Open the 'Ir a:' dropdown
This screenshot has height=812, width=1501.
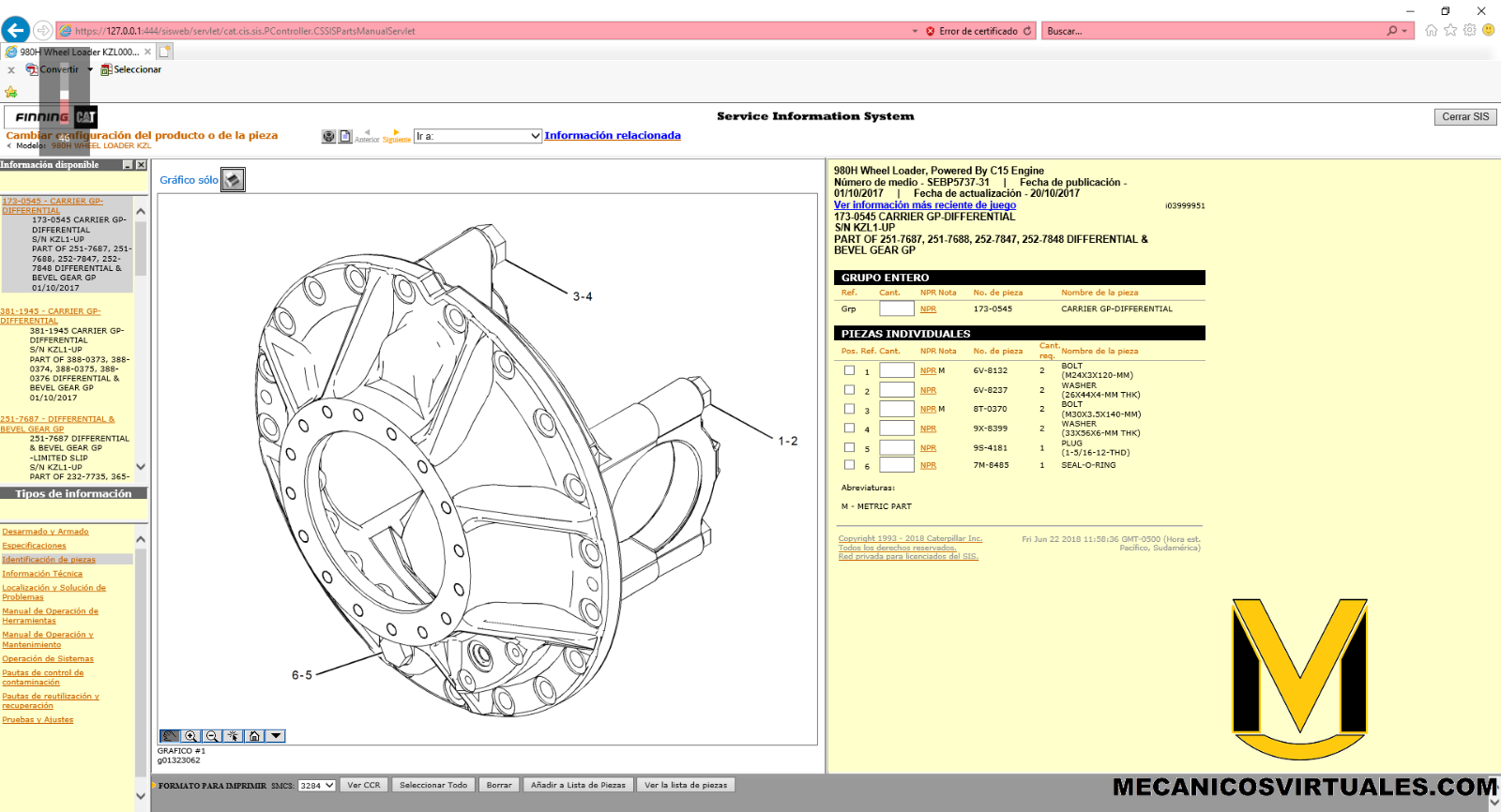coord(478,136)
